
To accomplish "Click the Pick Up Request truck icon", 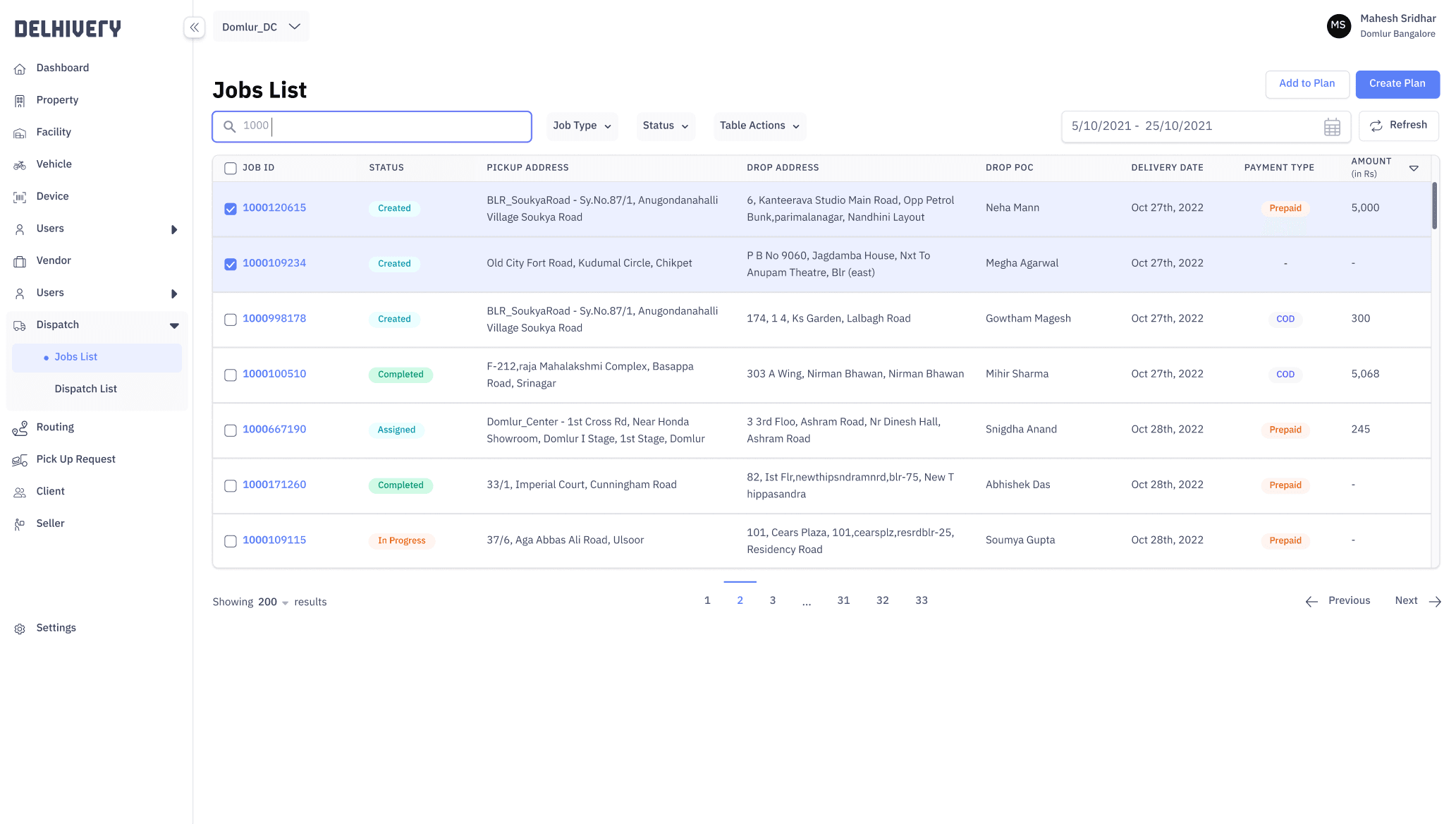I will (x=20, y=460).
